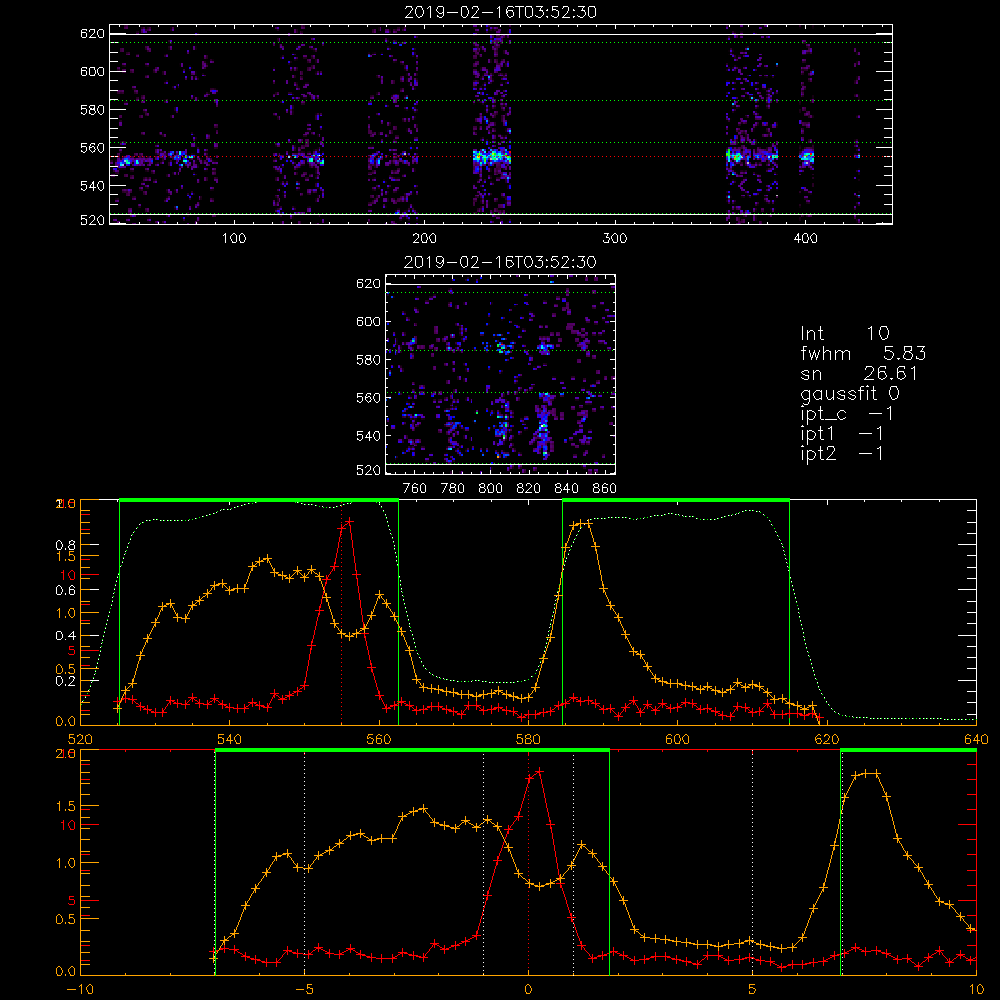Viewport: 1000px width, 1000px height.
Task: Select the 'Int 10' readout line
Action: [x=844, y=334]
